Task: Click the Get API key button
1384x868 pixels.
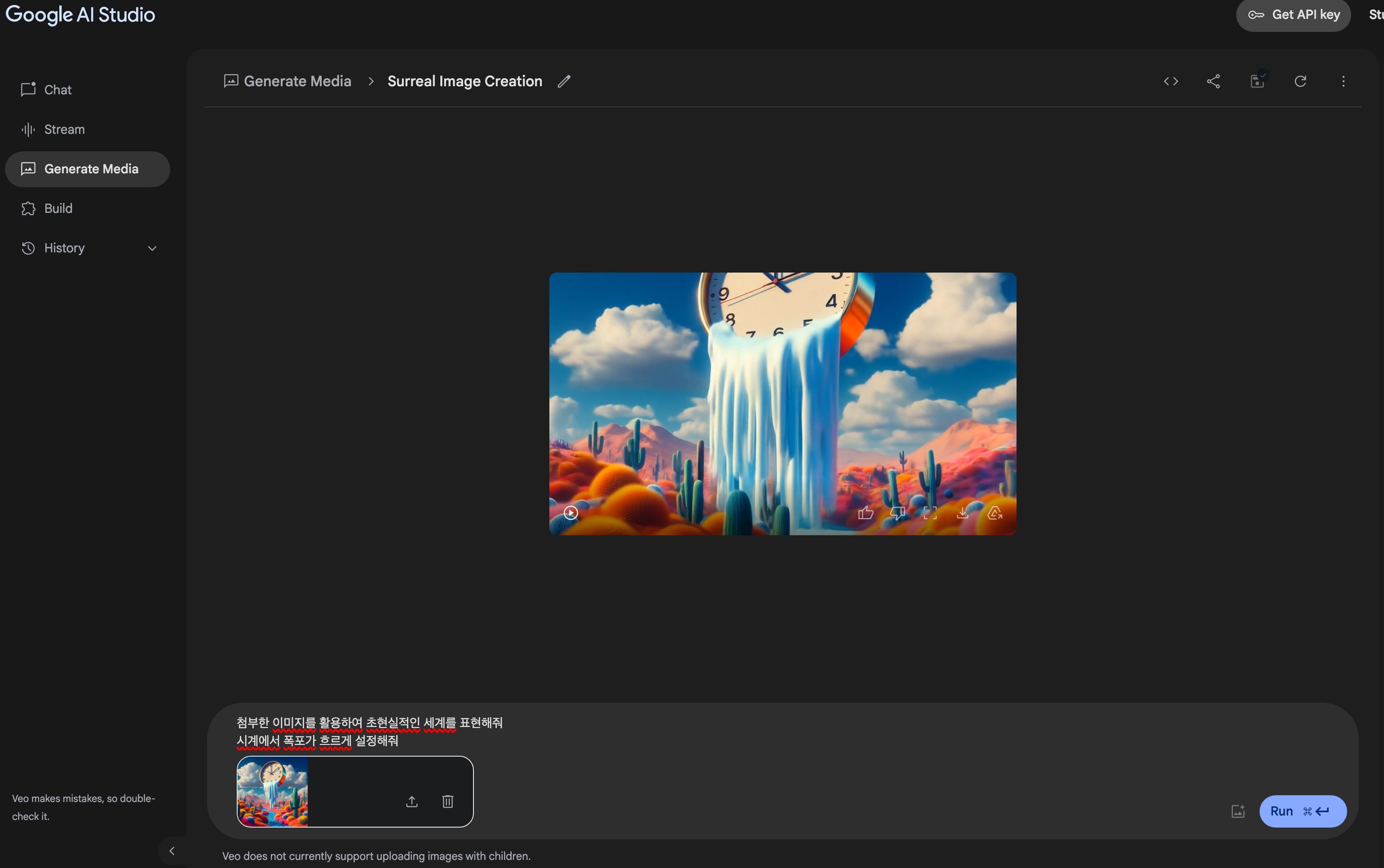Action: pyautogui.click(x=1293, y=15)
